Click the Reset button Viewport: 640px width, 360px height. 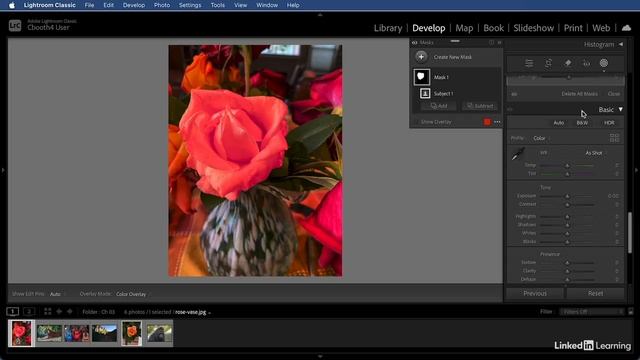595,293
